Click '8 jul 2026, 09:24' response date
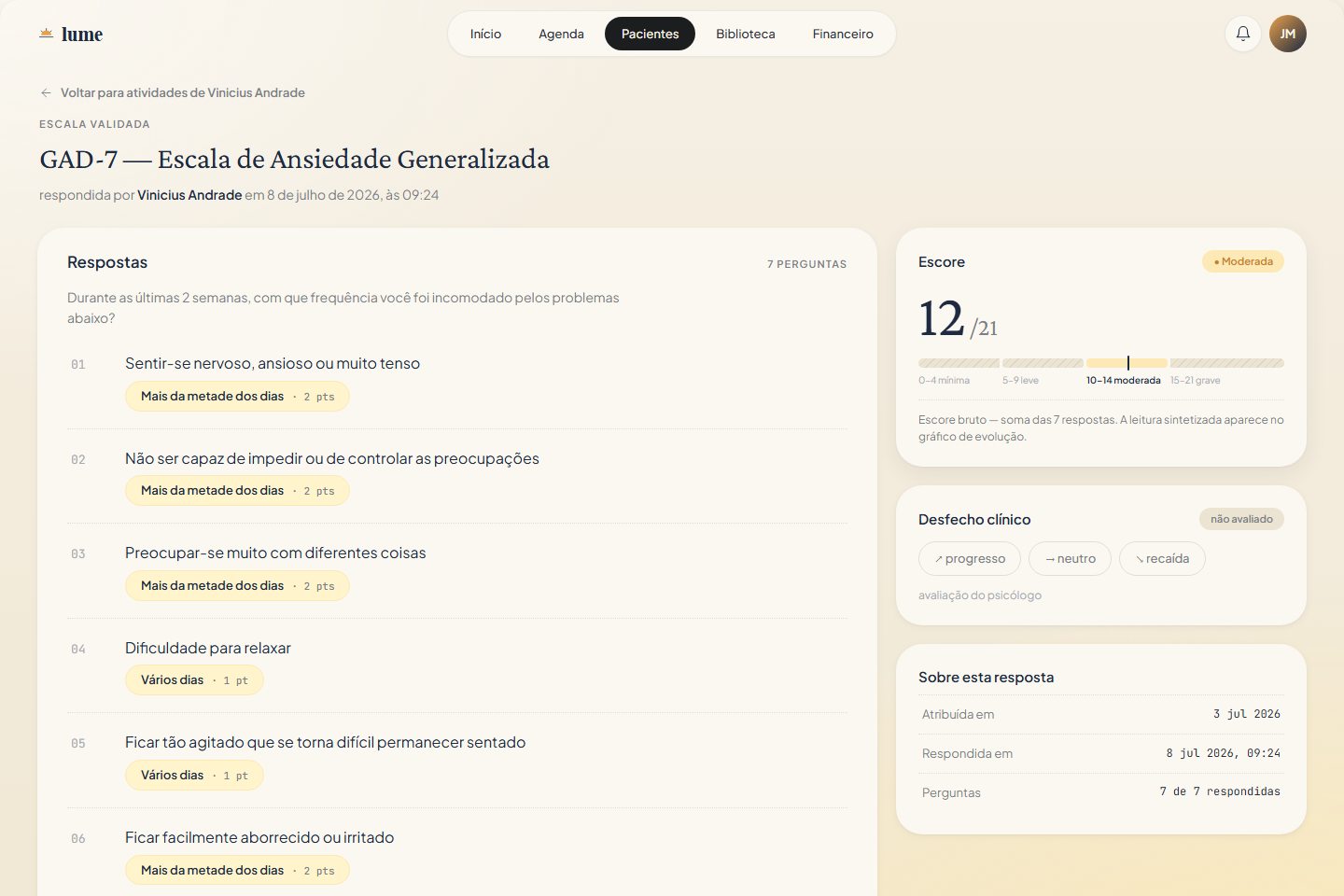 pyautogui.click(x=1223, y=753)
